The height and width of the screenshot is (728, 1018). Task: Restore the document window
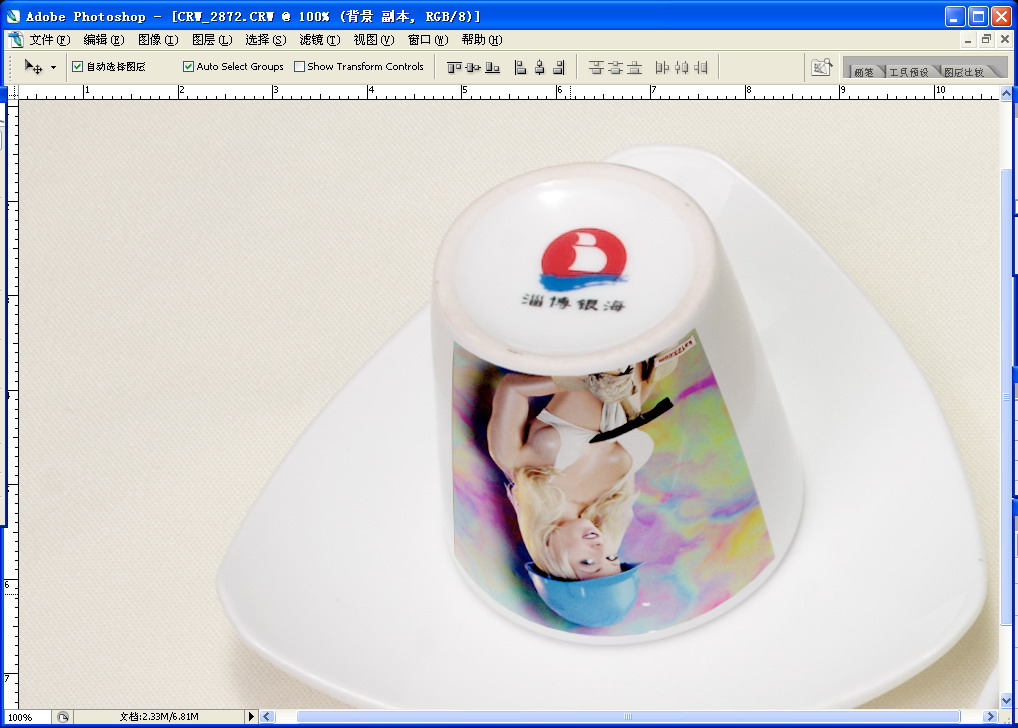pos(986,40)
